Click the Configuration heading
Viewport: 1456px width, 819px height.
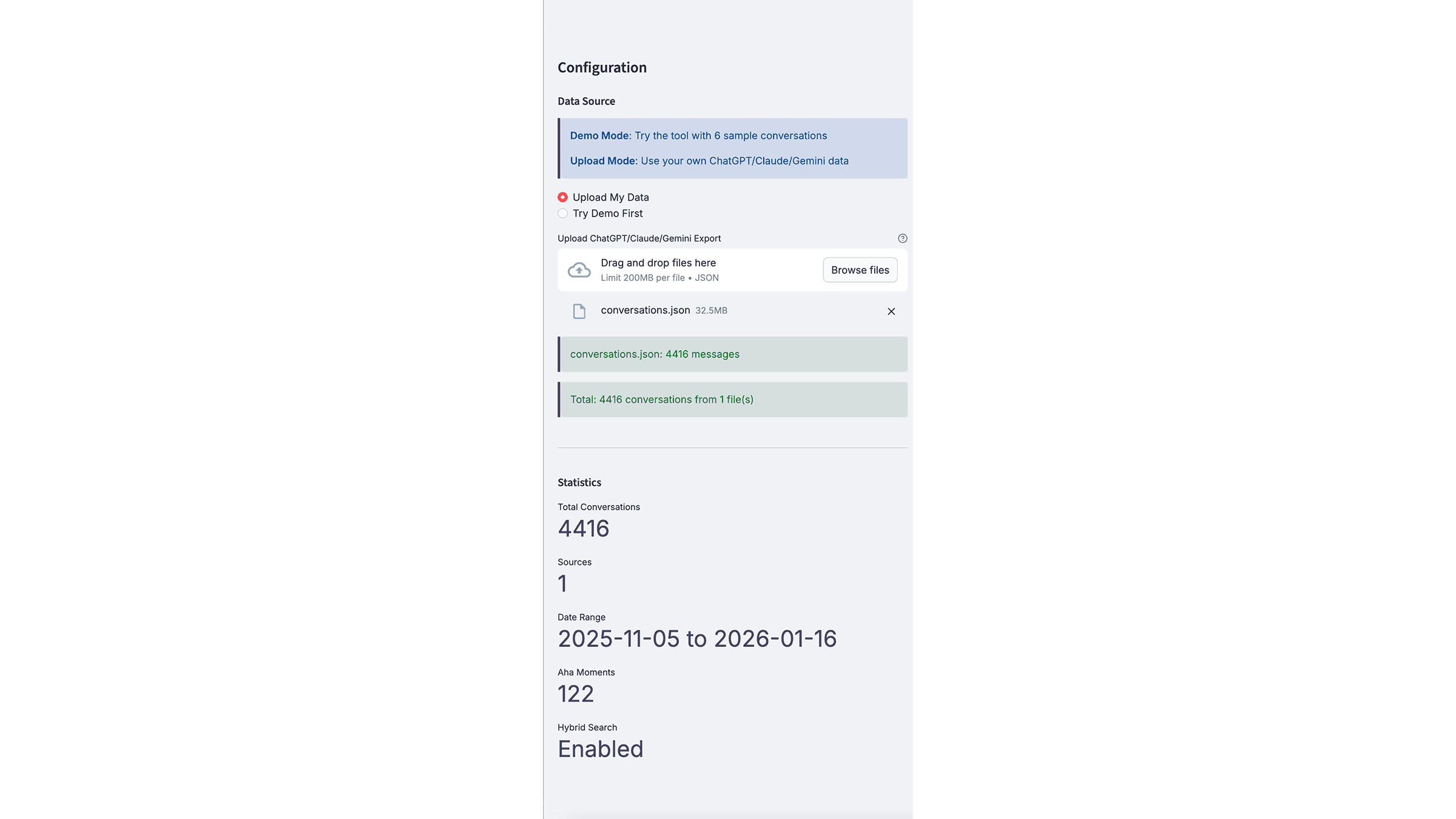click(602, 67)
